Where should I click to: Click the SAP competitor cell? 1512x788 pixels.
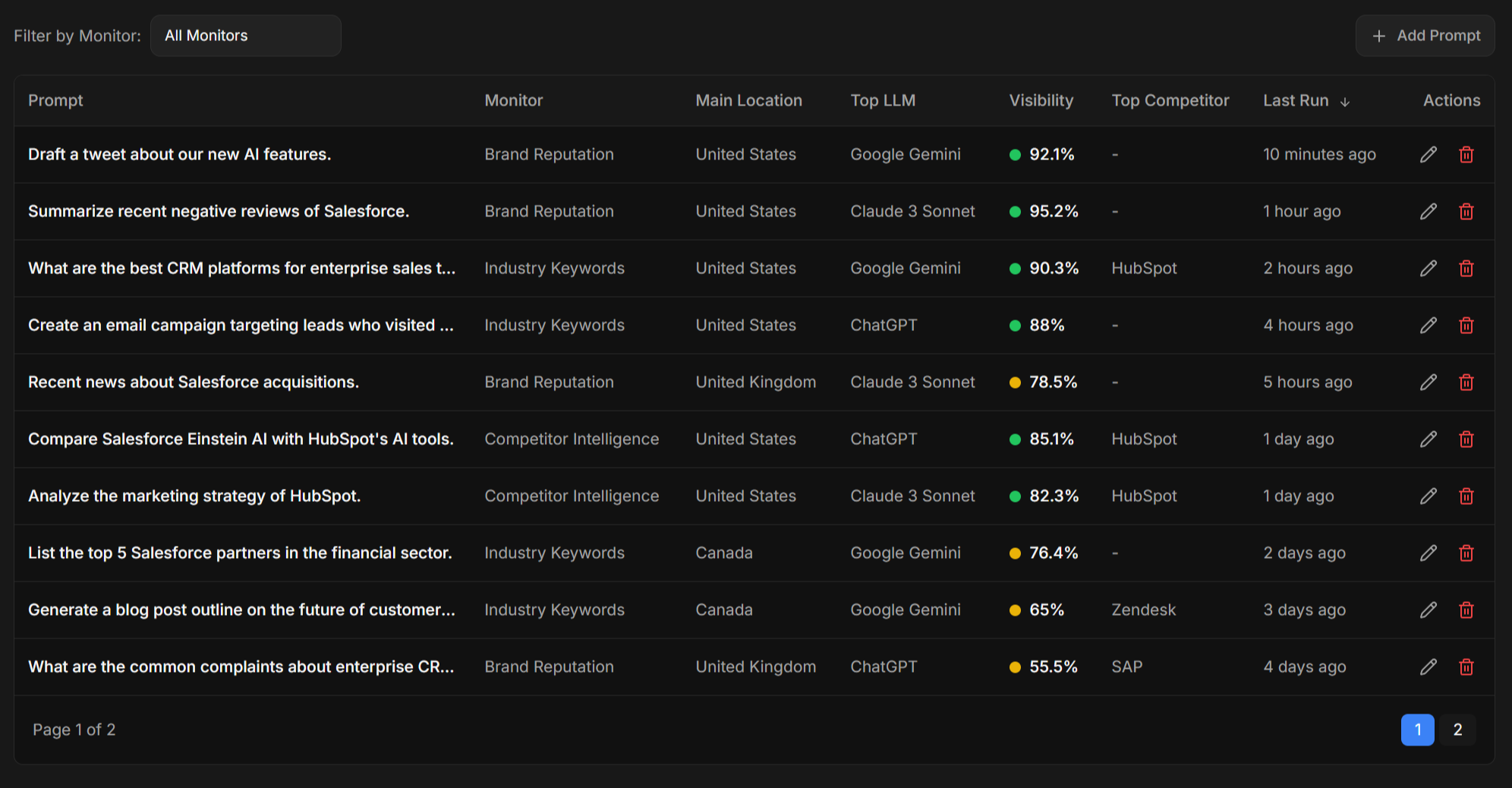click(1127, 667)
